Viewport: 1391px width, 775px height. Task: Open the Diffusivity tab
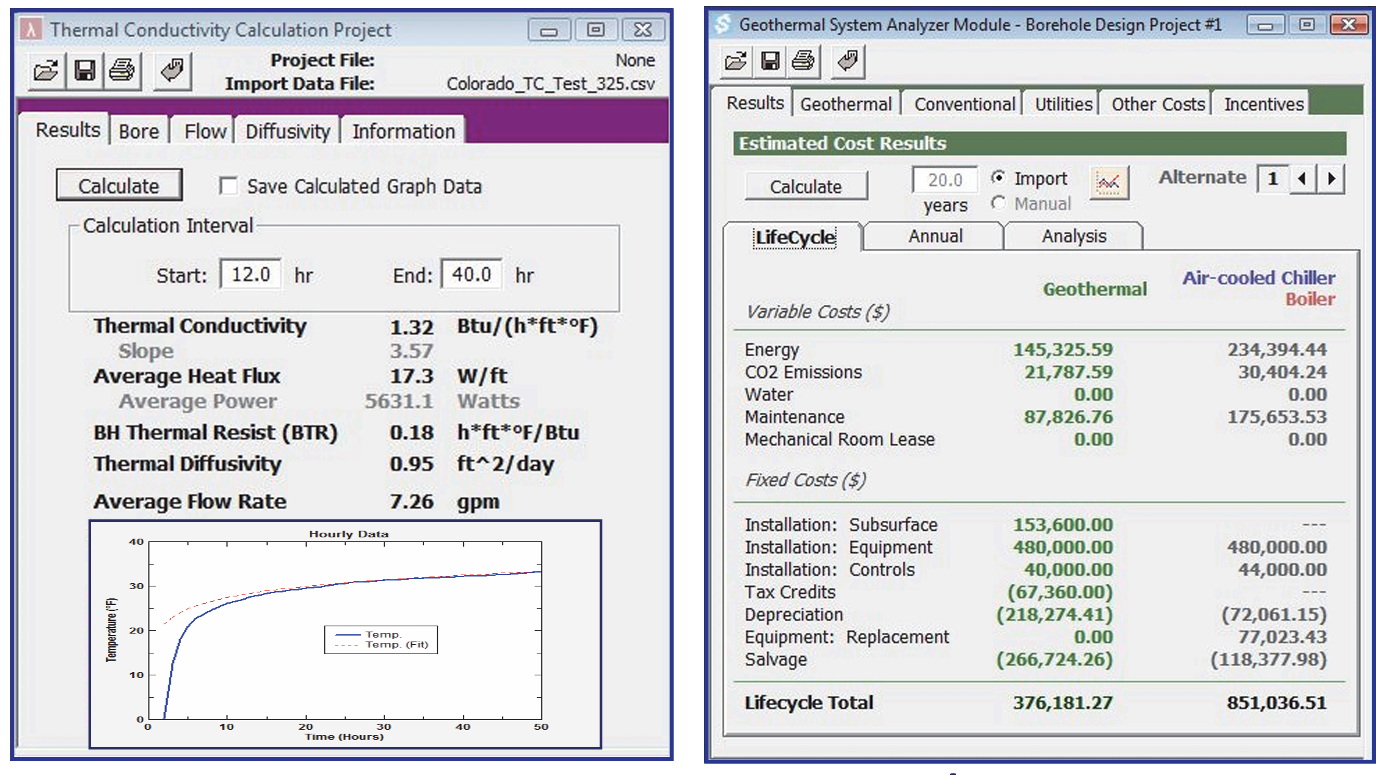pos(288,131)
